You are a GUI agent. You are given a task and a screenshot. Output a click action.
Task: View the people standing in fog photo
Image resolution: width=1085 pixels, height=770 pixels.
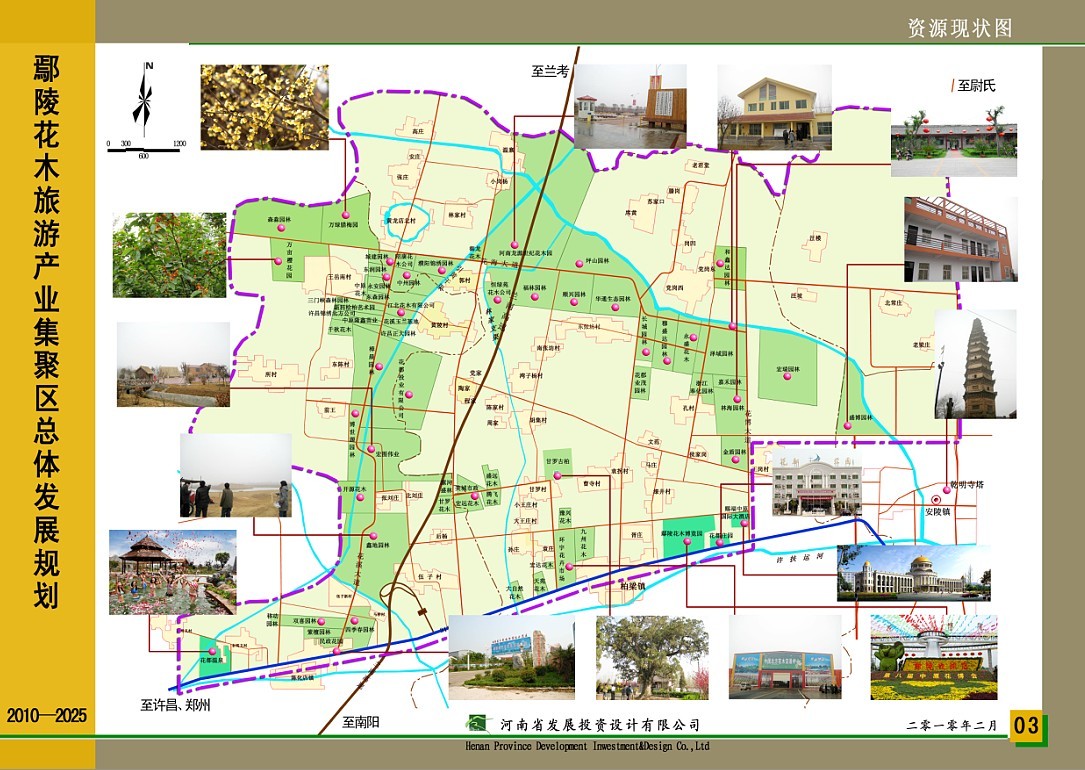tap(235, 475)
